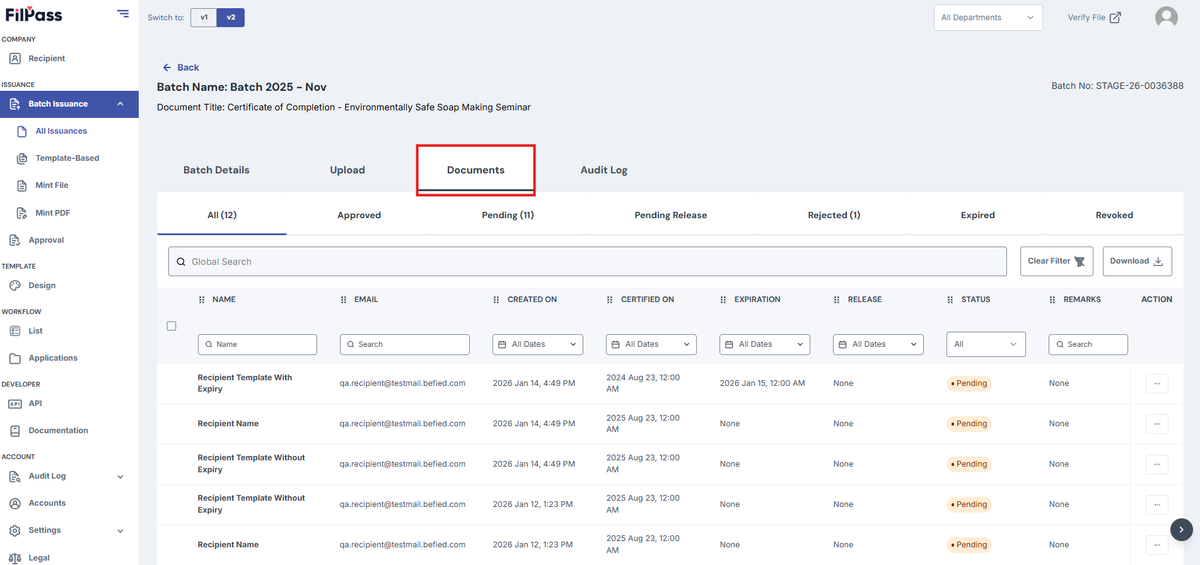Click the Clear Filter button label
The image size is (1200, 565).
pyautogui.click(x=1049, y=261)
